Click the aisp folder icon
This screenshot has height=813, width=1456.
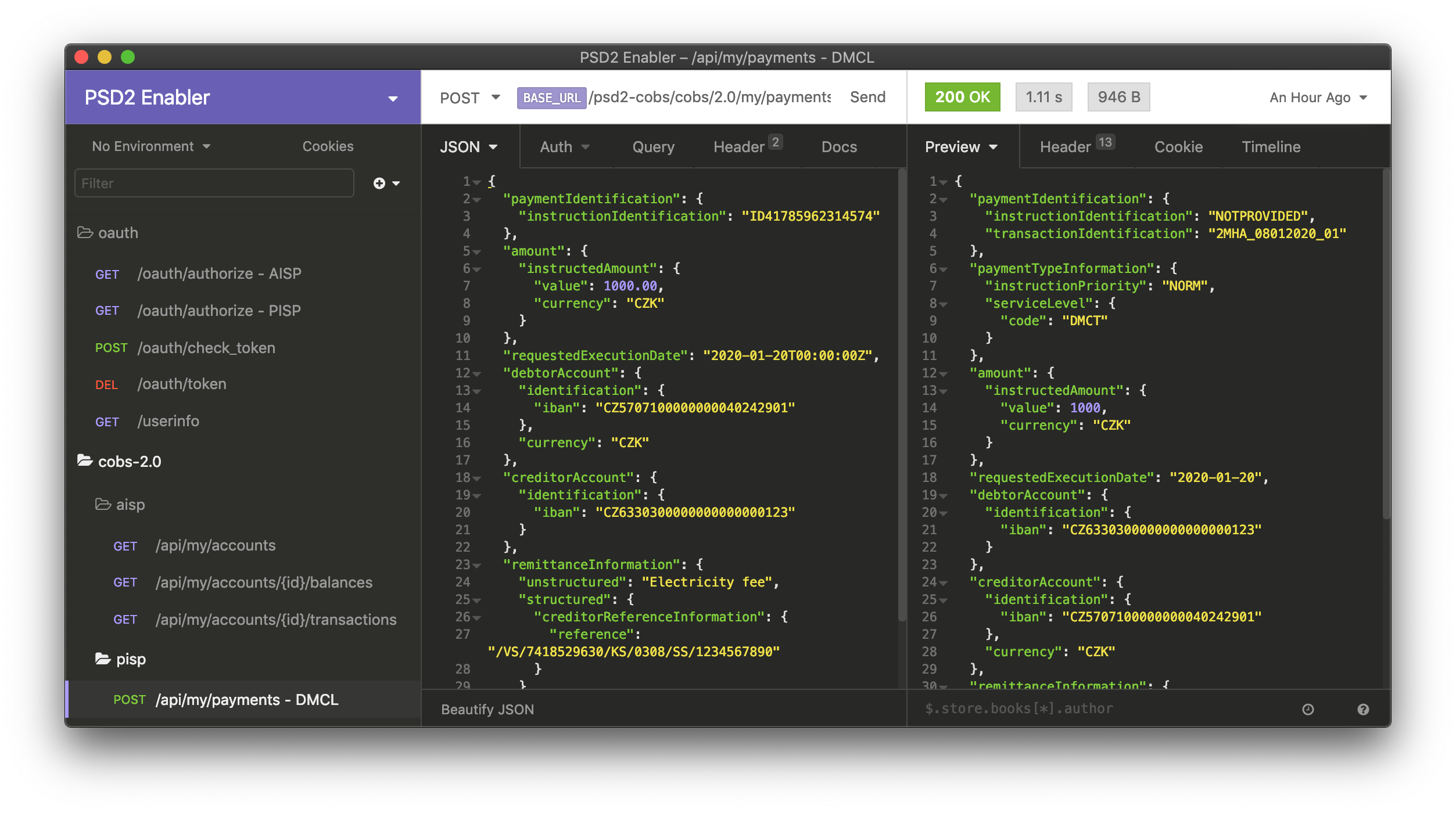[103, 504]
